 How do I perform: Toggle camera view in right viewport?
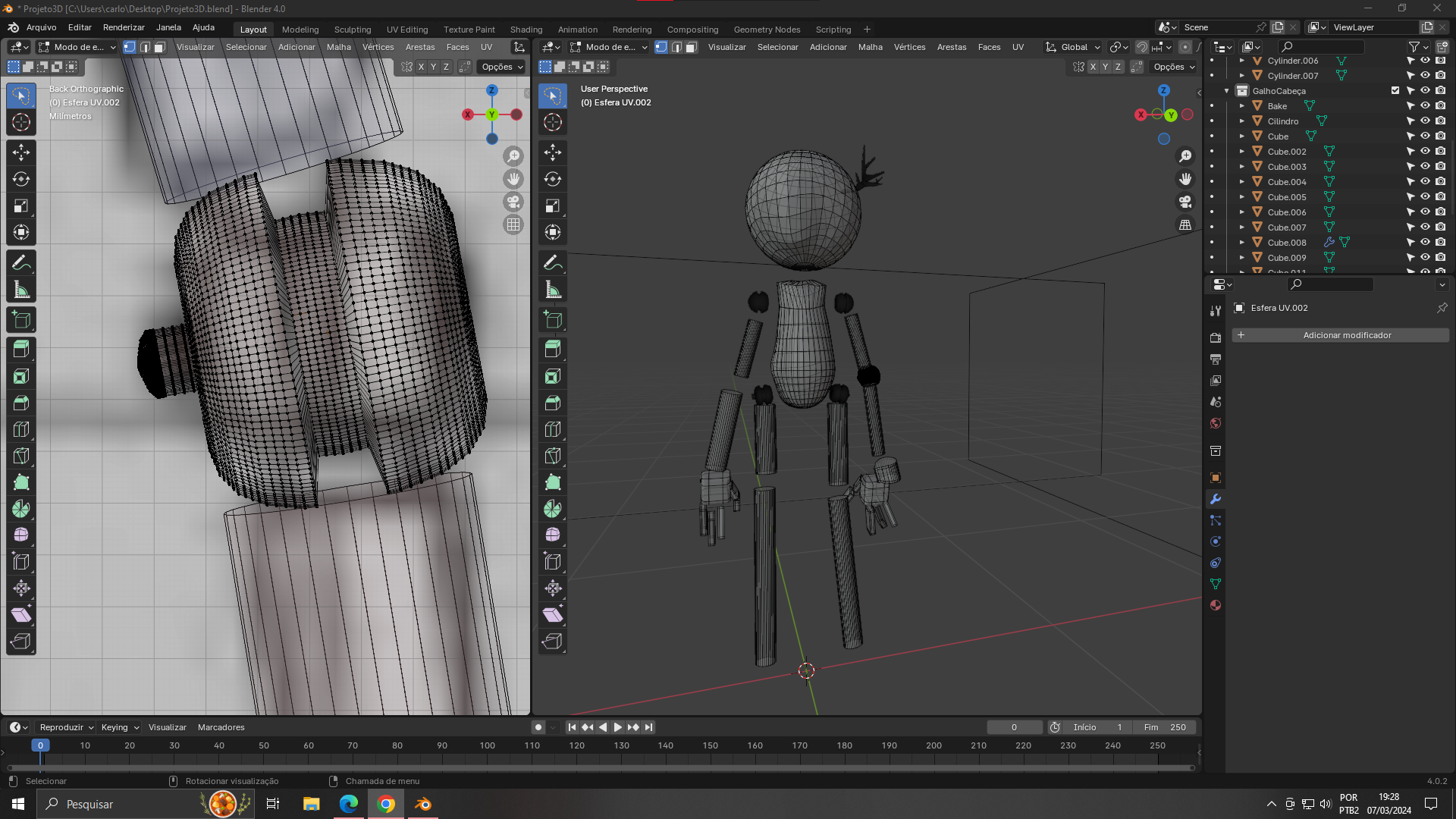click(x=1185, y=202)
